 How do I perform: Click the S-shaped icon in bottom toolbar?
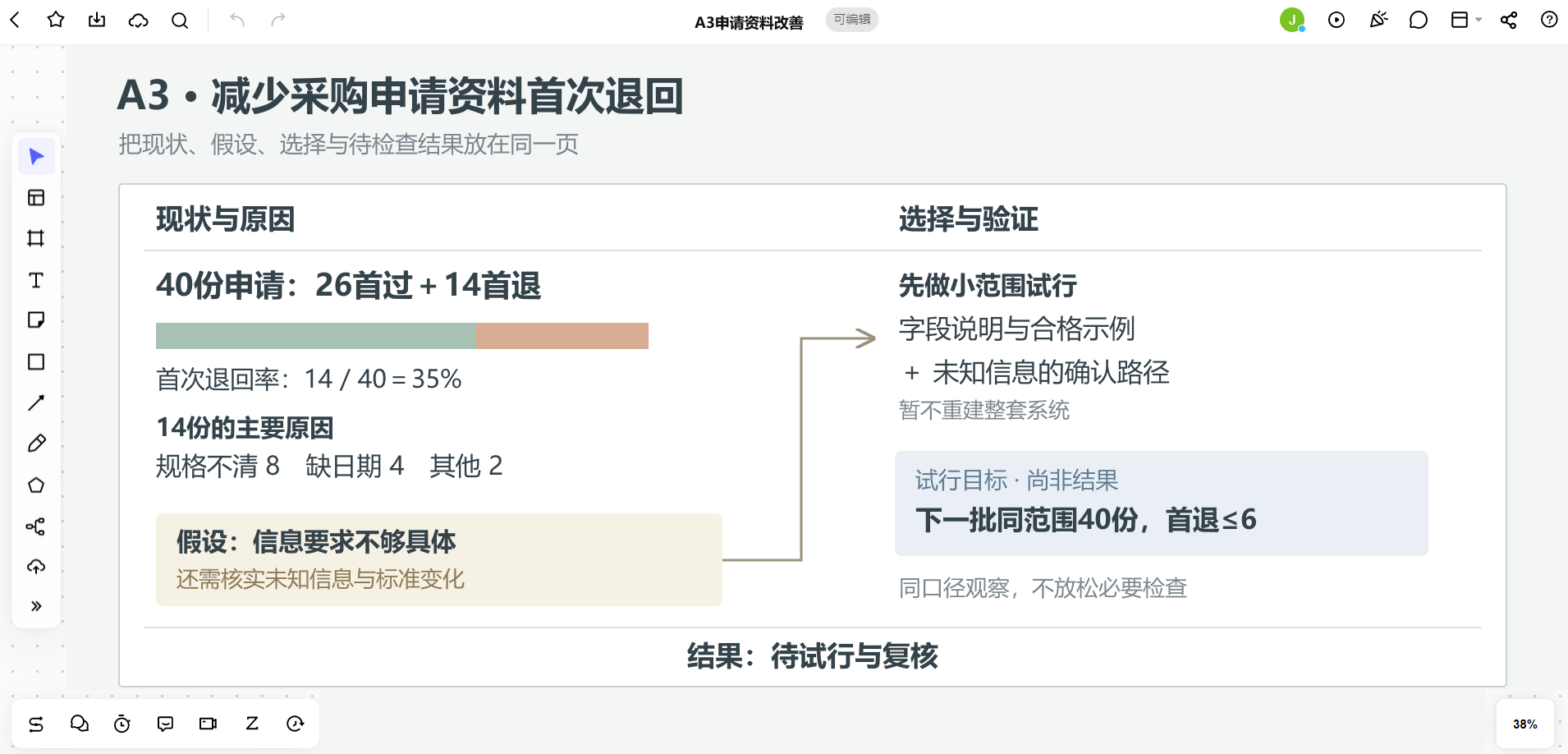[36, 724]
